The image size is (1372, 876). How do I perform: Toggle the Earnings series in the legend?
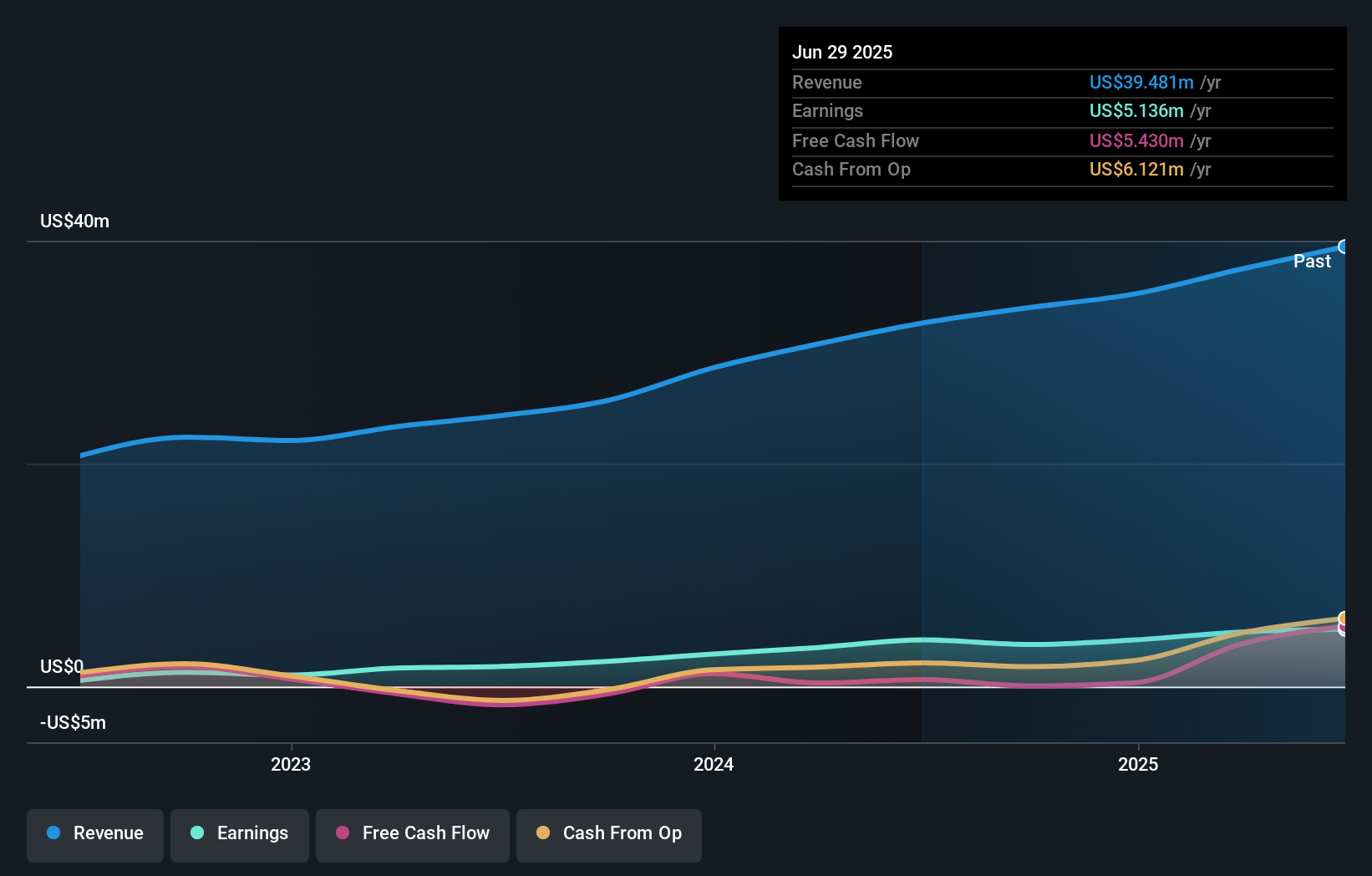click(240, 834)
